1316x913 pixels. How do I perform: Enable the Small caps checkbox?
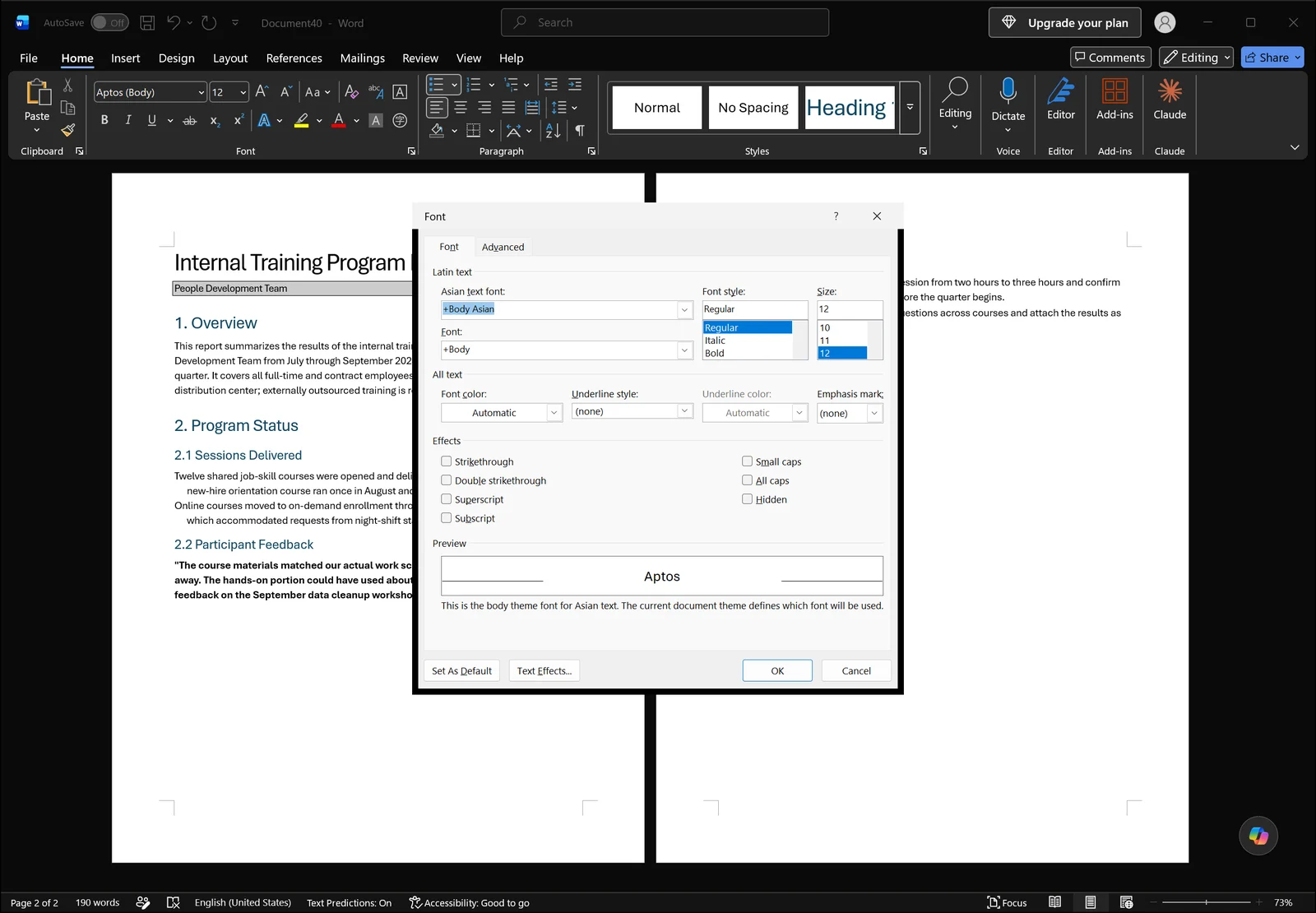click(747, 461)
